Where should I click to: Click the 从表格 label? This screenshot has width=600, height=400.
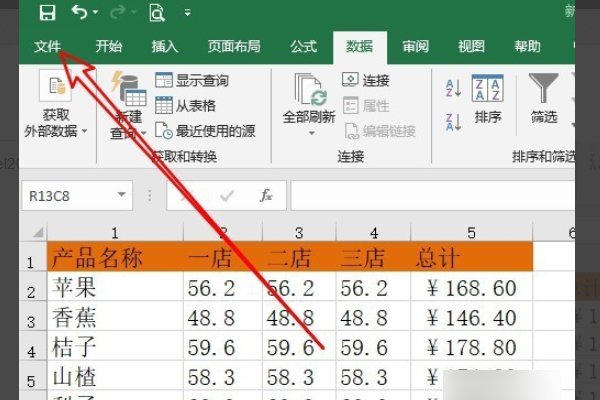click(196, 106)
